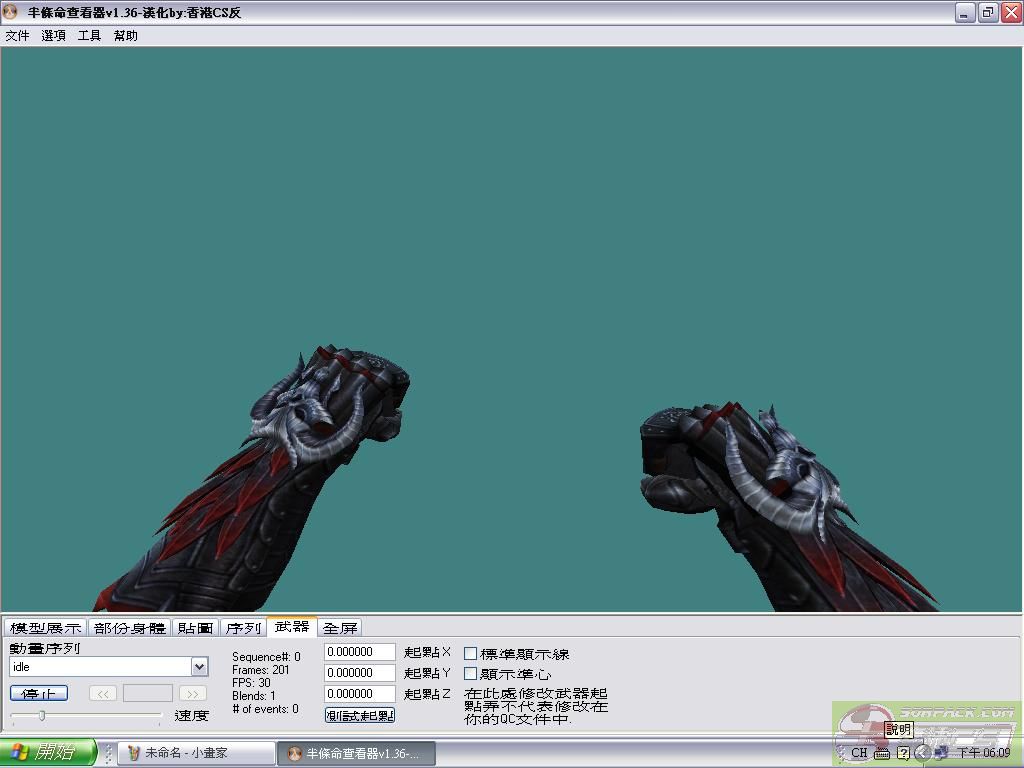Switch to 未命名 - 小畫家 taskbar item

195,753
